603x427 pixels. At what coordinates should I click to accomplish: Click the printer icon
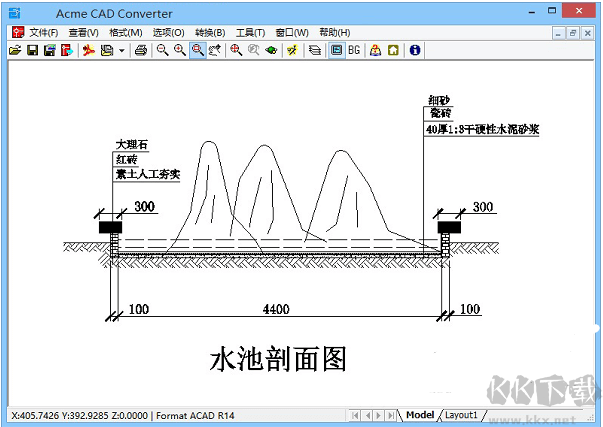[x=141, y=50]
